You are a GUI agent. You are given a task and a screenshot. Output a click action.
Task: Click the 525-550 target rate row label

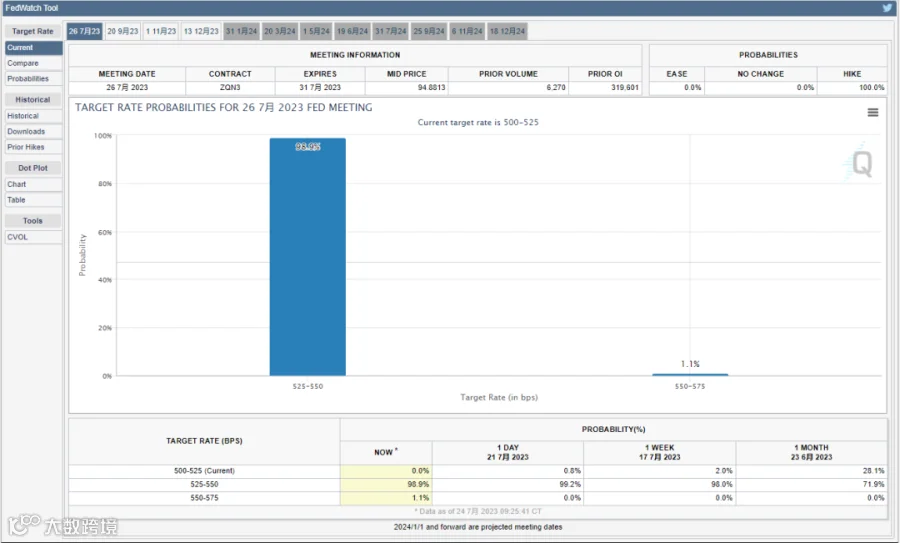[204, 484]
